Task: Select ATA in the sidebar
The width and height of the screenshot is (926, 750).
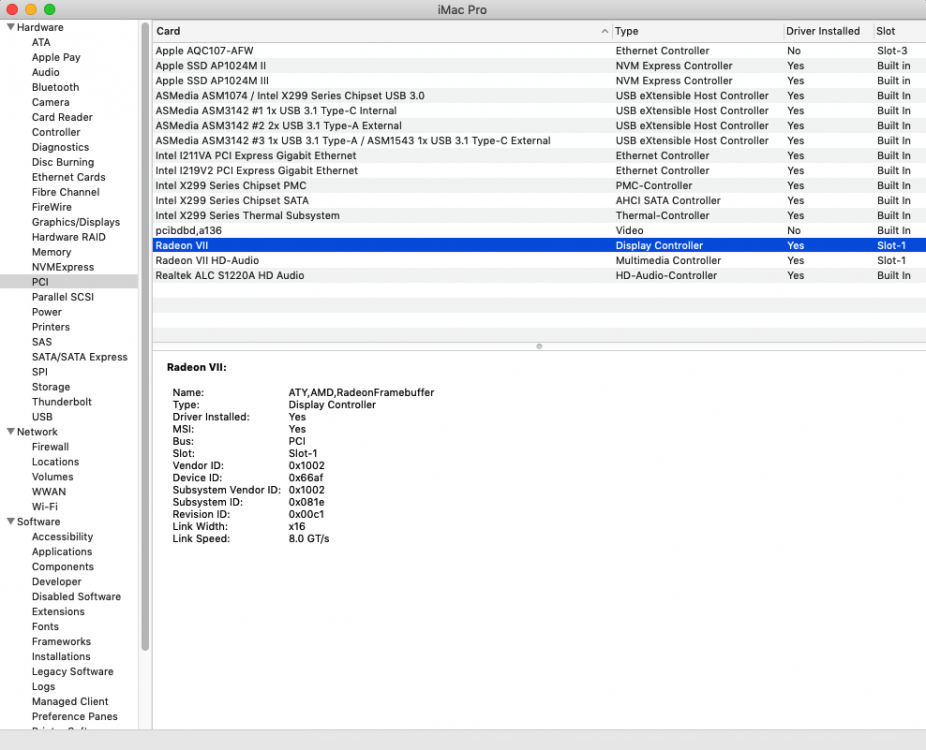Action: click(x=41, y=43)
